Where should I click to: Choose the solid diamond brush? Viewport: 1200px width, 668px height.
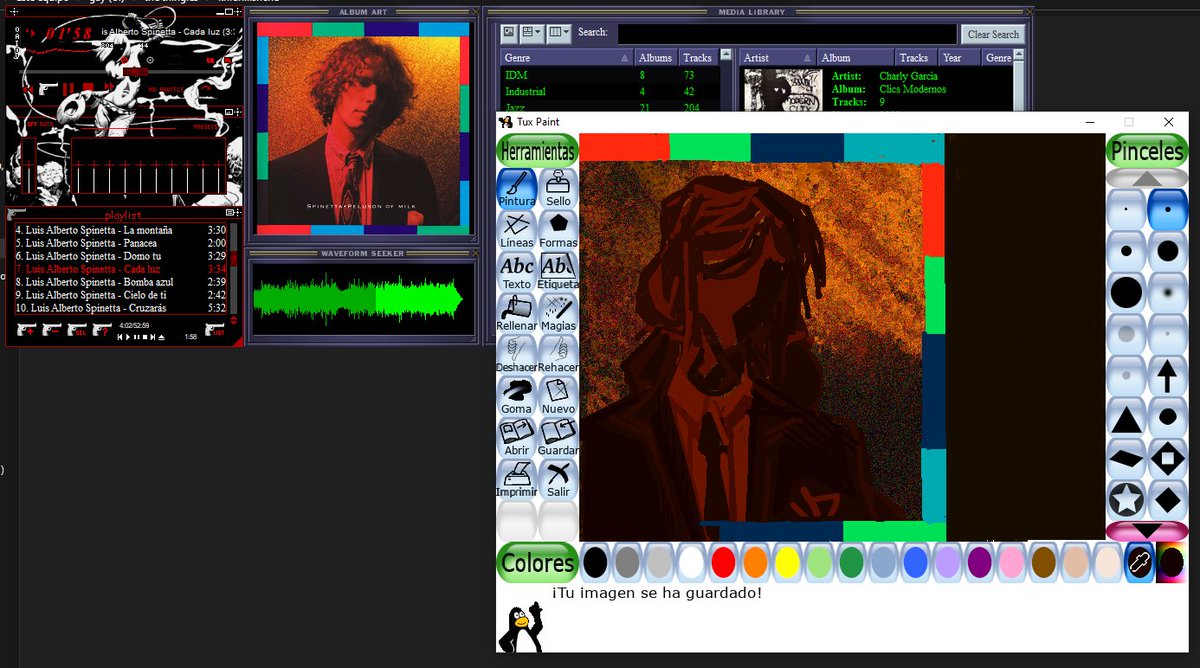click(x=1167, y=499)
